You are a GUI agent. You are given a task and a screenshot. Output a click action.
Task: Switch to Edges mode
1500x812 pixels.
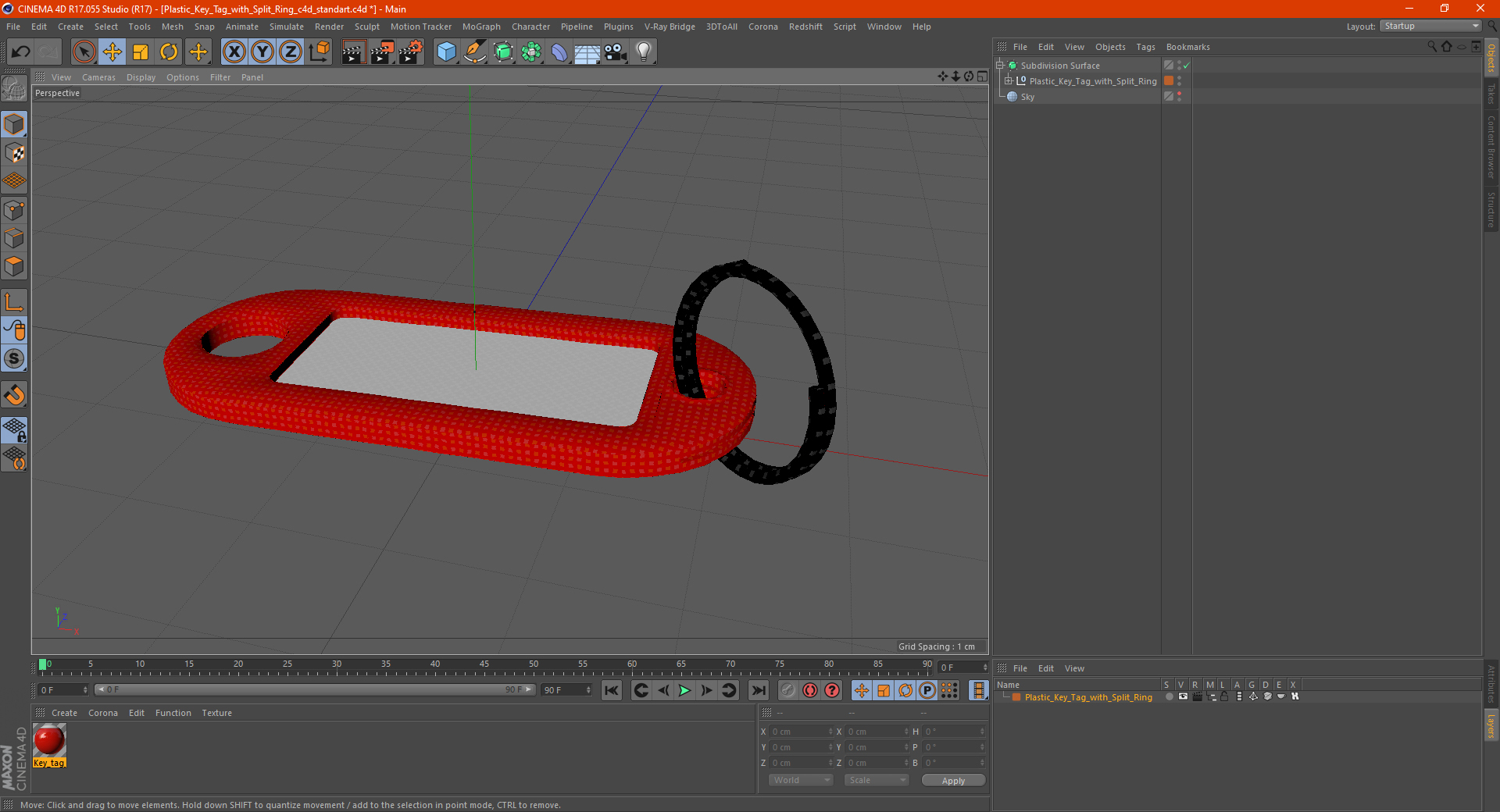click(x=14, y=238)
